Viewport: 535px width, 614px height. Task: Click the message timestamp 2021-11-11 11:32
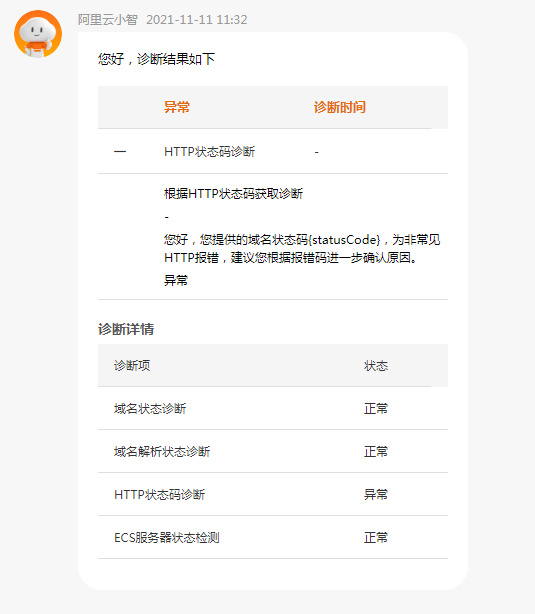point(197,20)
